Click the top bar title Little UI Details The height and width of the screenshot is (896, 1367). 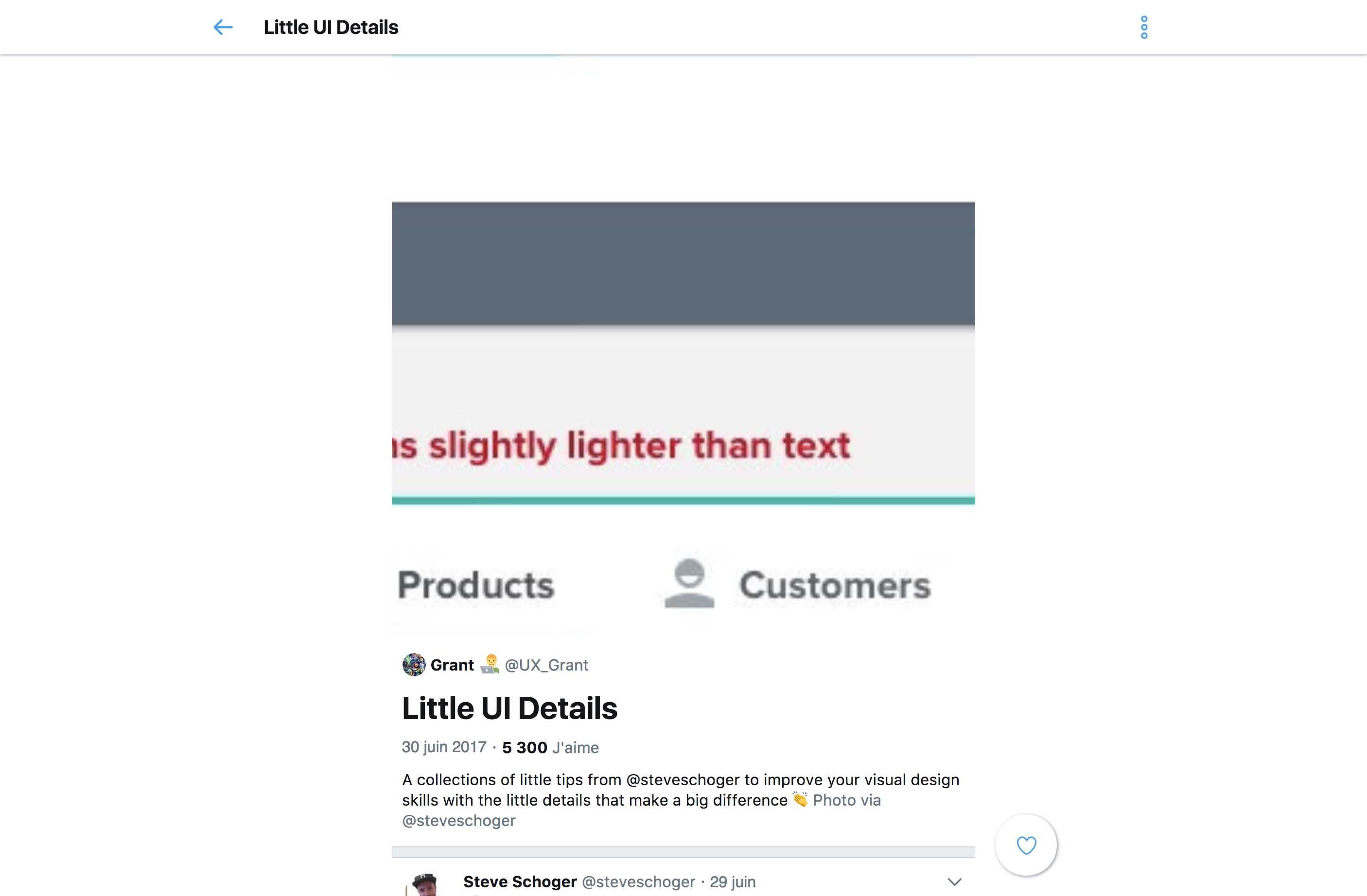click(331, 27)
